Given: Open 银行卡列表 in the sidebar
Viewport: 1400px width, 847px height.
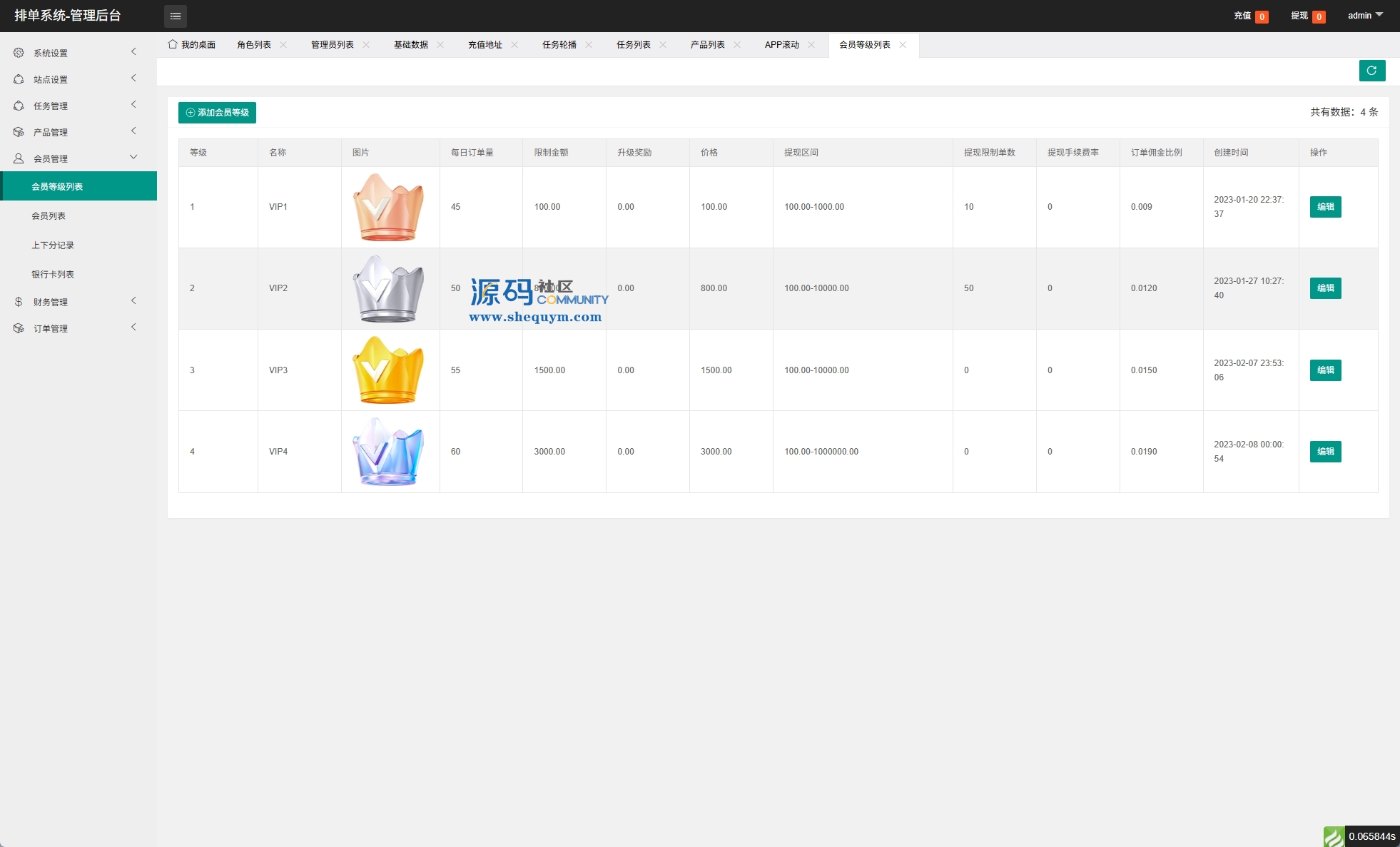Looking at the screenshot, I should [53, 274].
